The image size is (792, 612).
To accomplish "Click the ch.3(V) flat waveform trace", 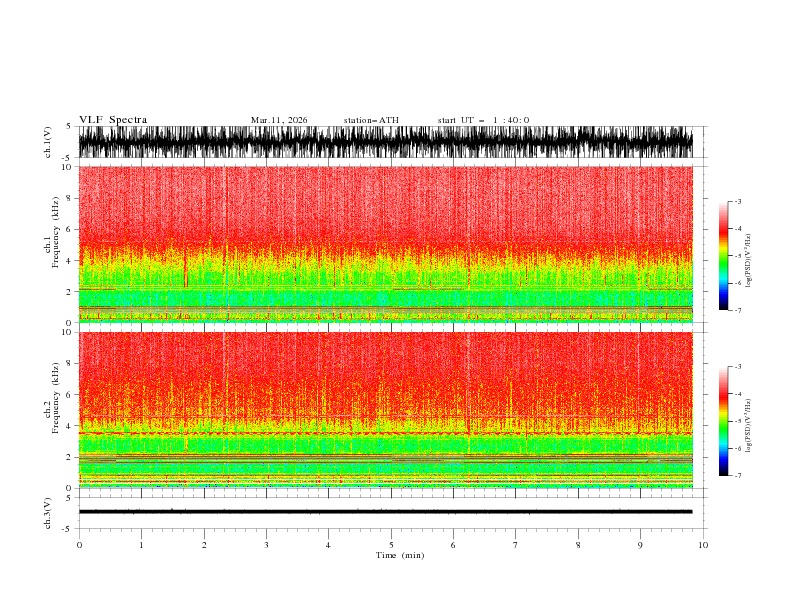I will click(x=385, y=512).
